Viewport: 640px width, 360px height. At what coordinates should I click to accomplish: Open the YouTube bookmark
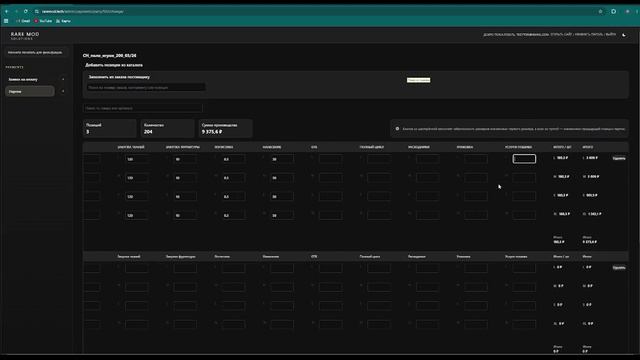pyautogui.click(x=43, y=21)
